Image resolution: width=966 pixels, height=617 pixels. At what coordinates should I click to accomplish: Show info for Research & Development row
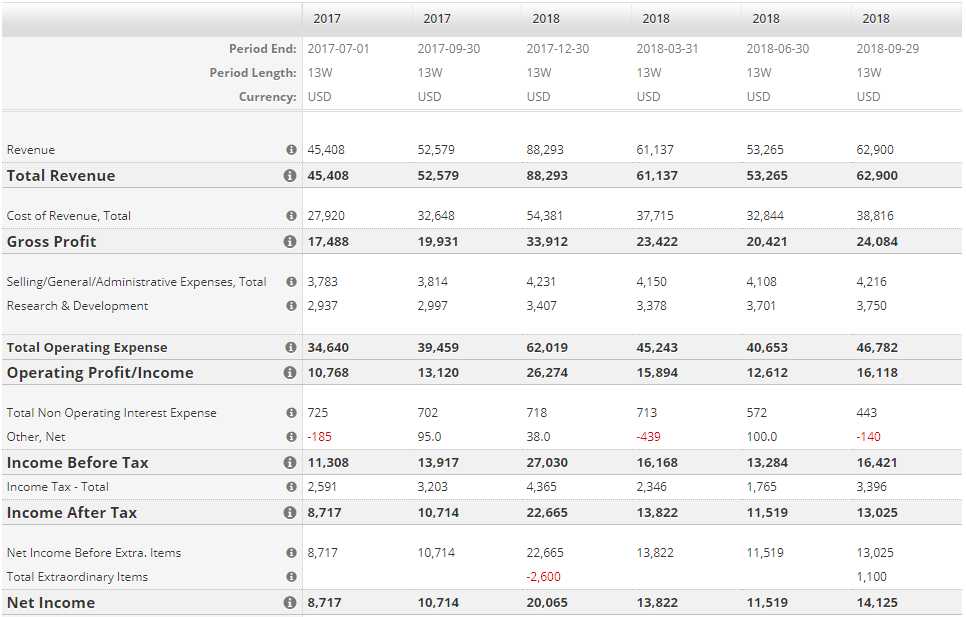pos(291,306)
